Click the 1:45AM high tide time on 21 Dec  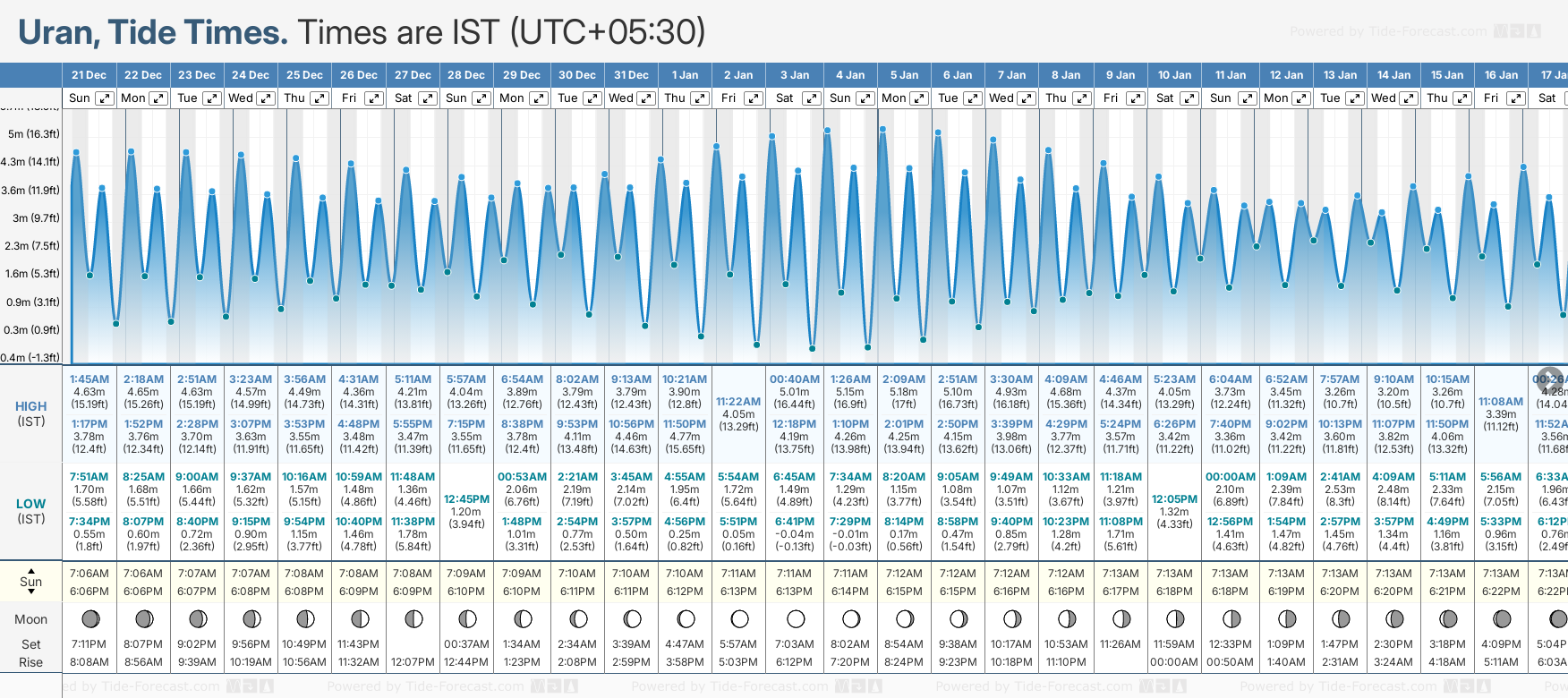tap(89, 379)
